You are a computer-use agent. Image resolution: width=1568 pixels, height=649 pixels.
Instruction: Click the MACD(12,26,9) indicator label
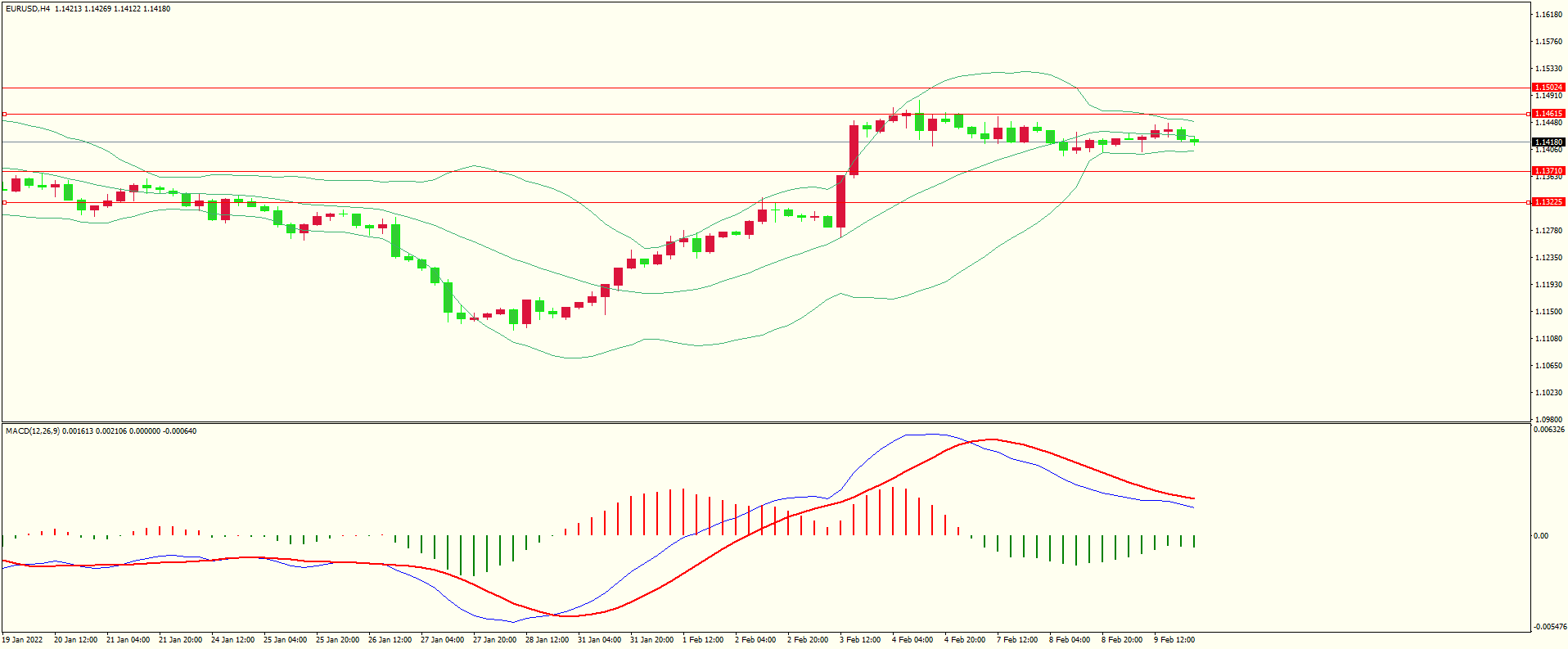pos(32,431)
